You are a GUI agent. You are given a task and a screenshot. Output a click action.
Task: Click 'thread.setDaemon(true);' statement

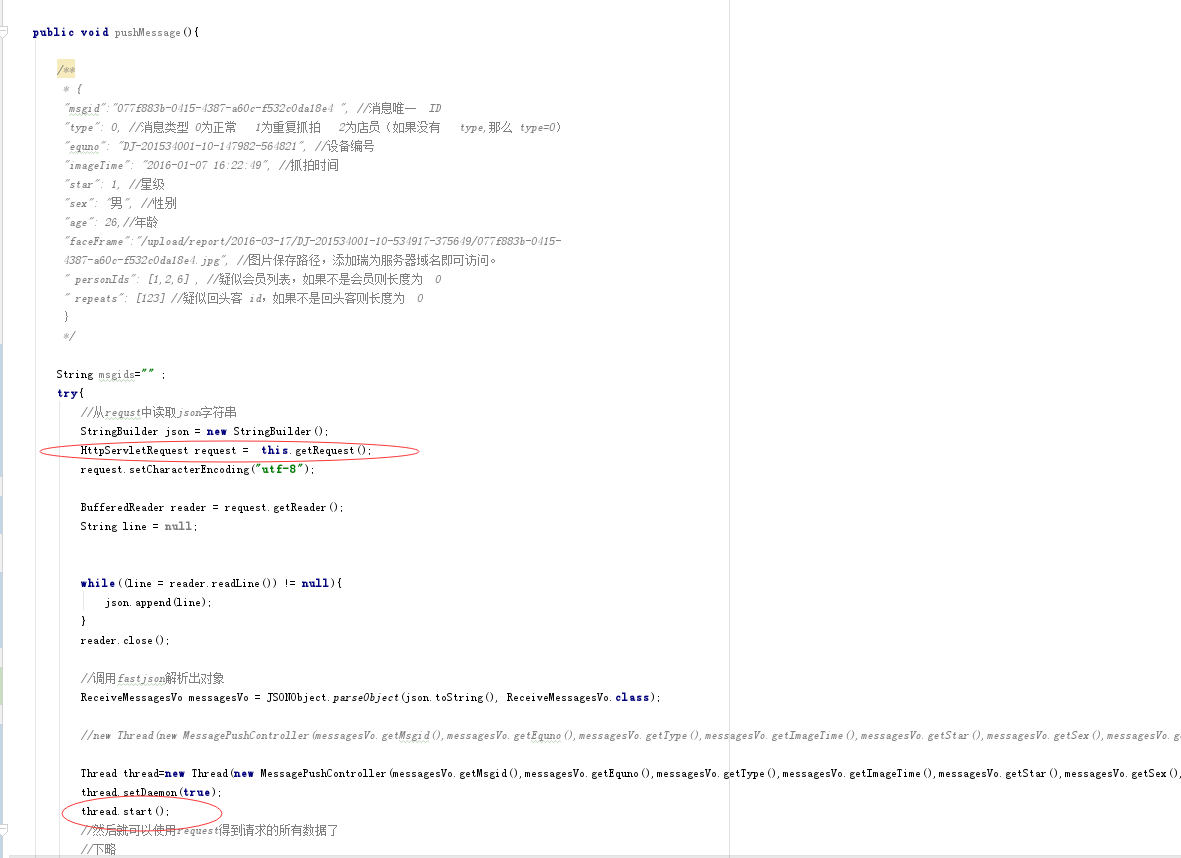pos(151,792)
